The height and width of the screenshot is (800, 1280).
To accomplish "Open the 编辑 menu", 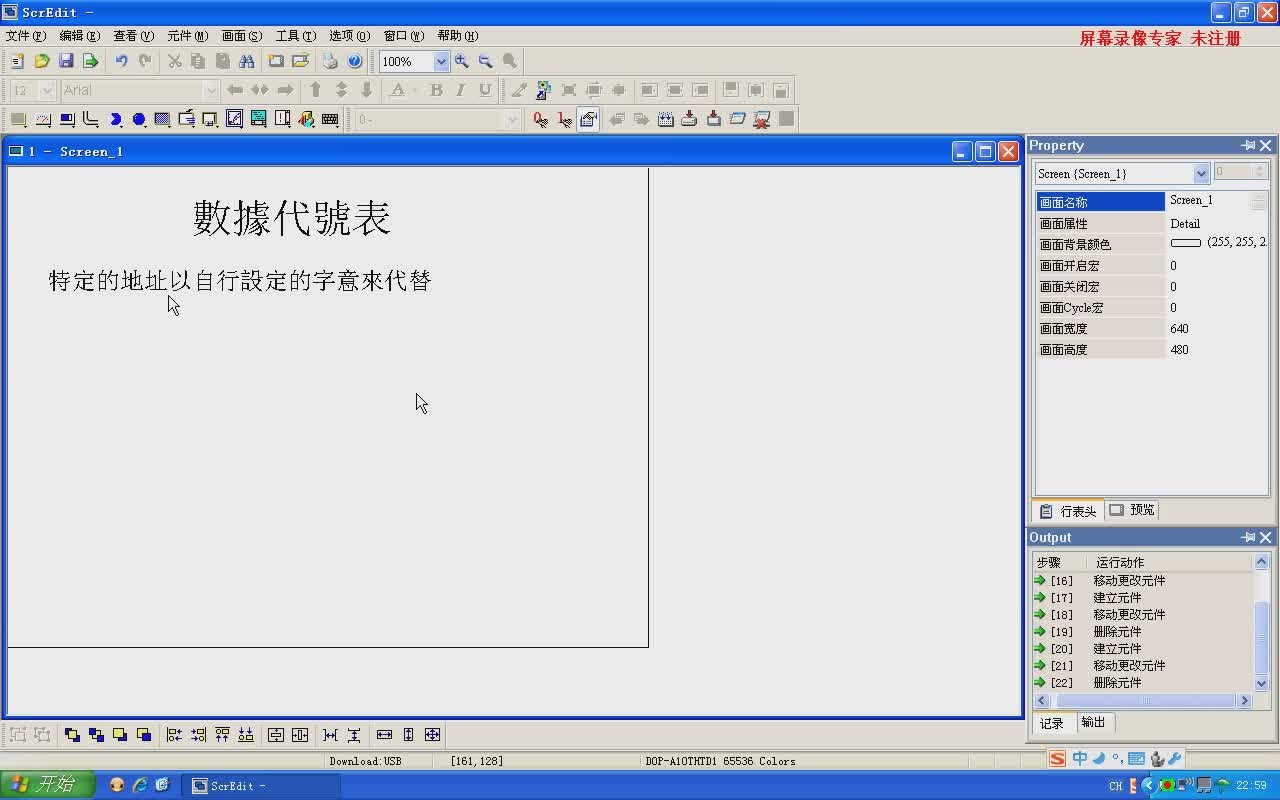I will point(80,36).
